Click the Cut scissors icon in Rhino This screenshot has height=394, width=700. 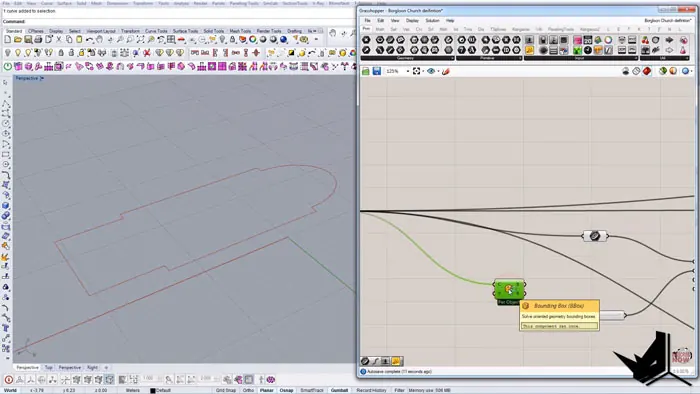(x=59, y=40)
